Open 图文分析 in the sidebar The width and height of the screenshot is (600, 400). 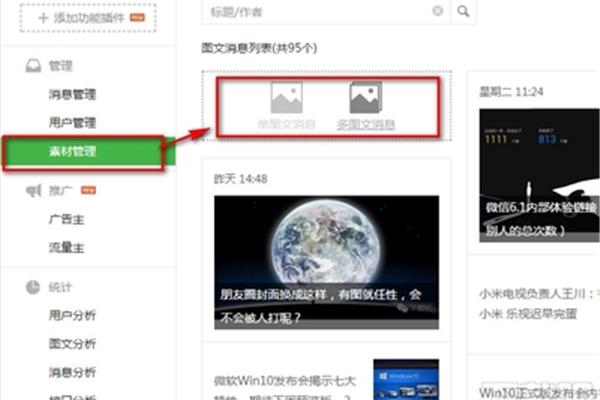pos(72,344)
